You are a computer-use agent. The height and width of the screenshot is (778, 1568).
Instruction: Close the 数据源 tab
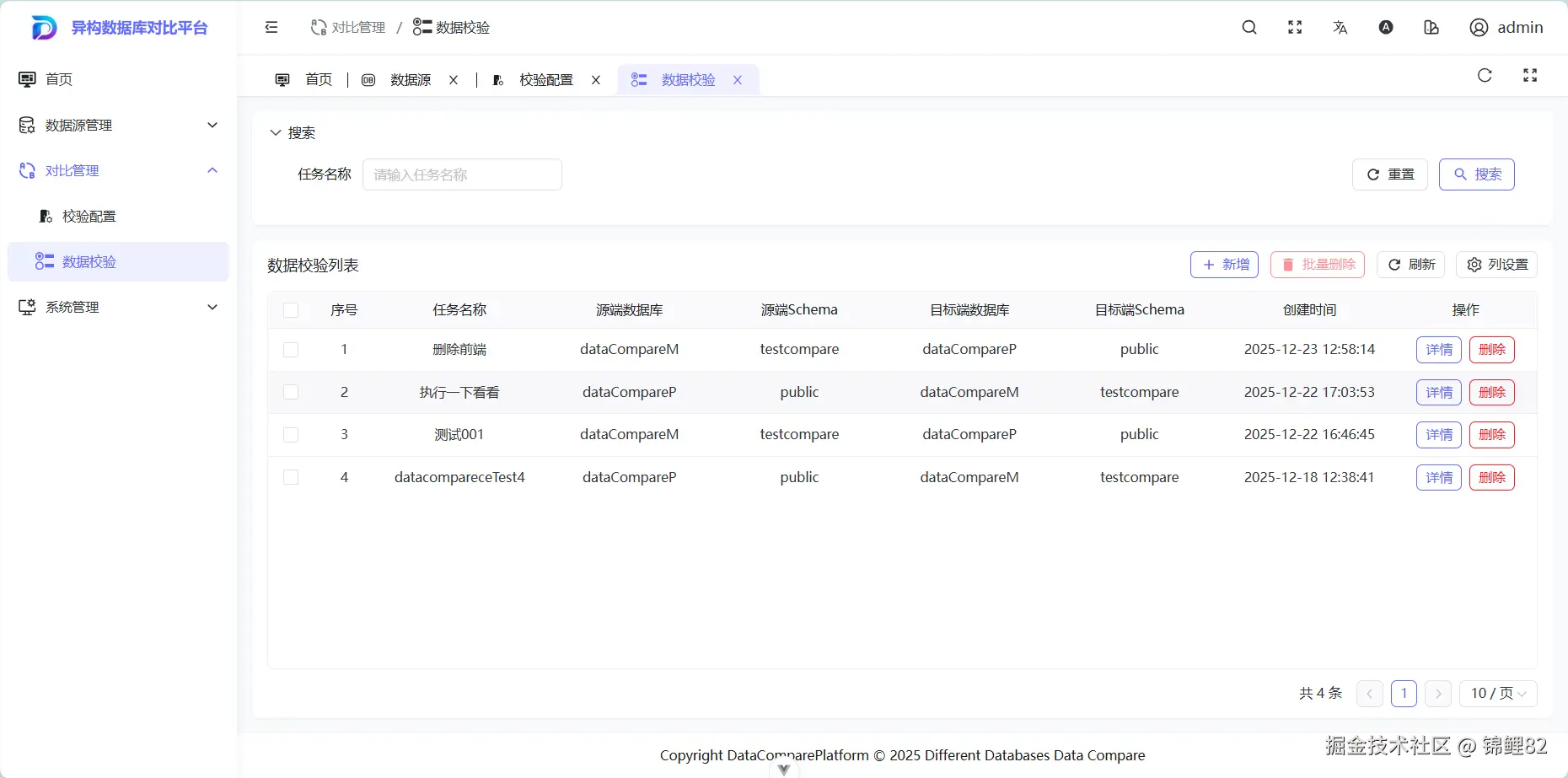tap(454, 80)
